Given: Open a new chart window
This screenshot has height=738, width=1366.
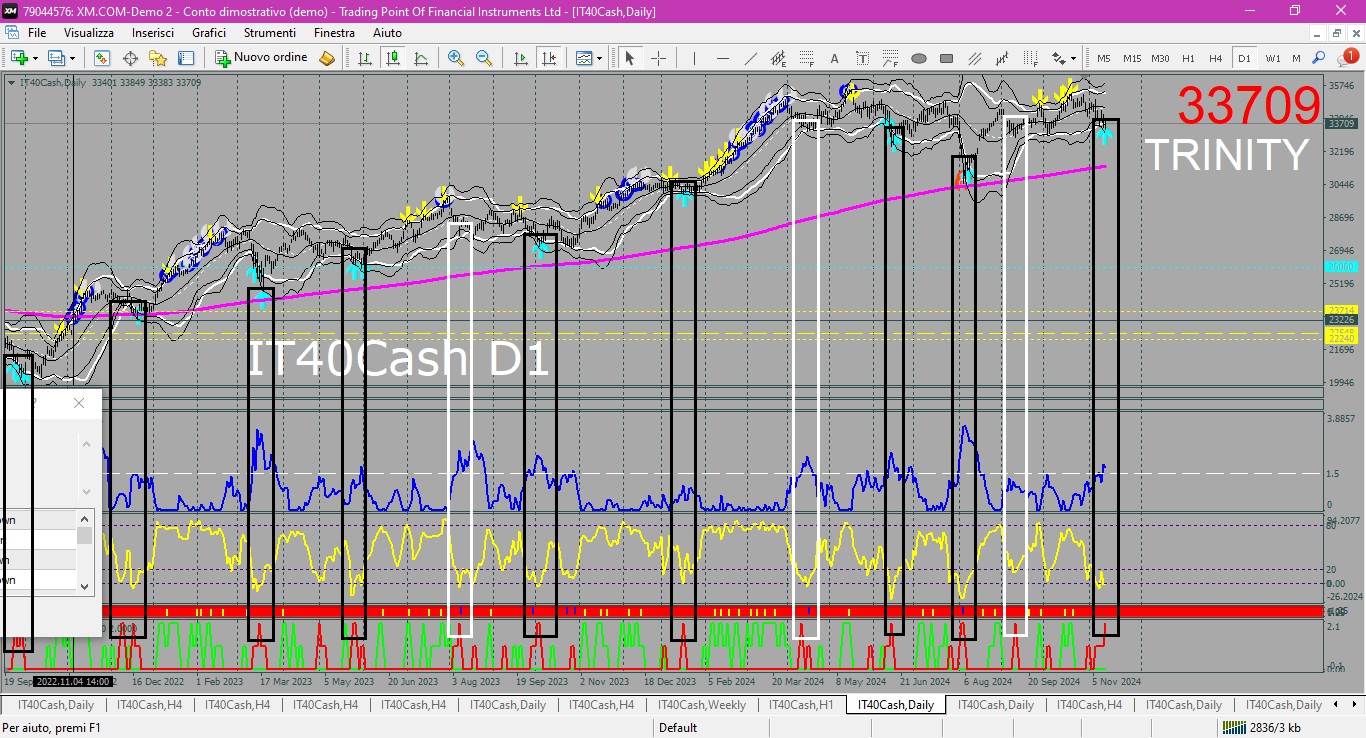Looking at the screenshot, I should click(x=18, y=58).
